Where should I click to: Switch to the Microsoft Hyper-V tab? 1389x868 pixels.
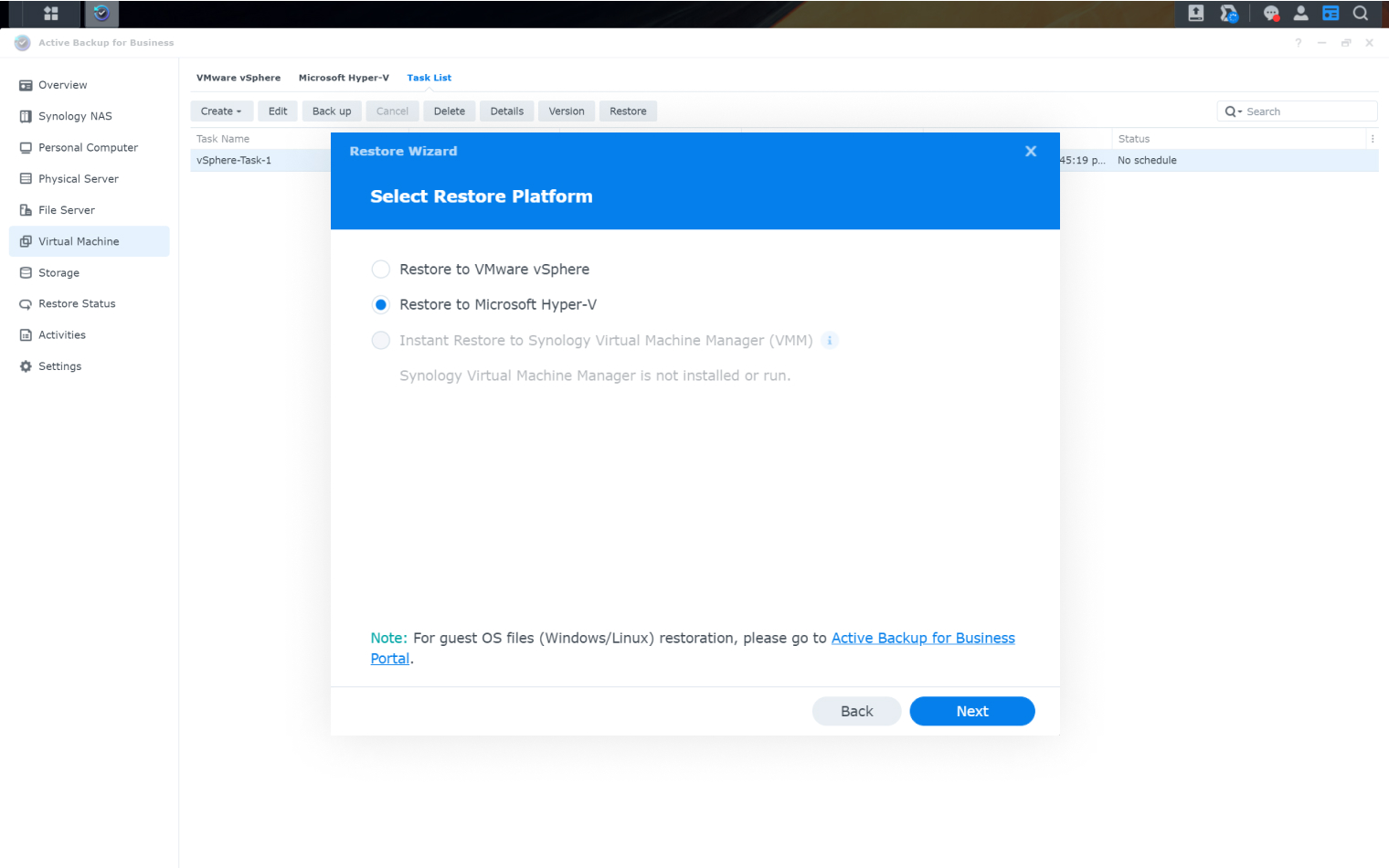344,78
